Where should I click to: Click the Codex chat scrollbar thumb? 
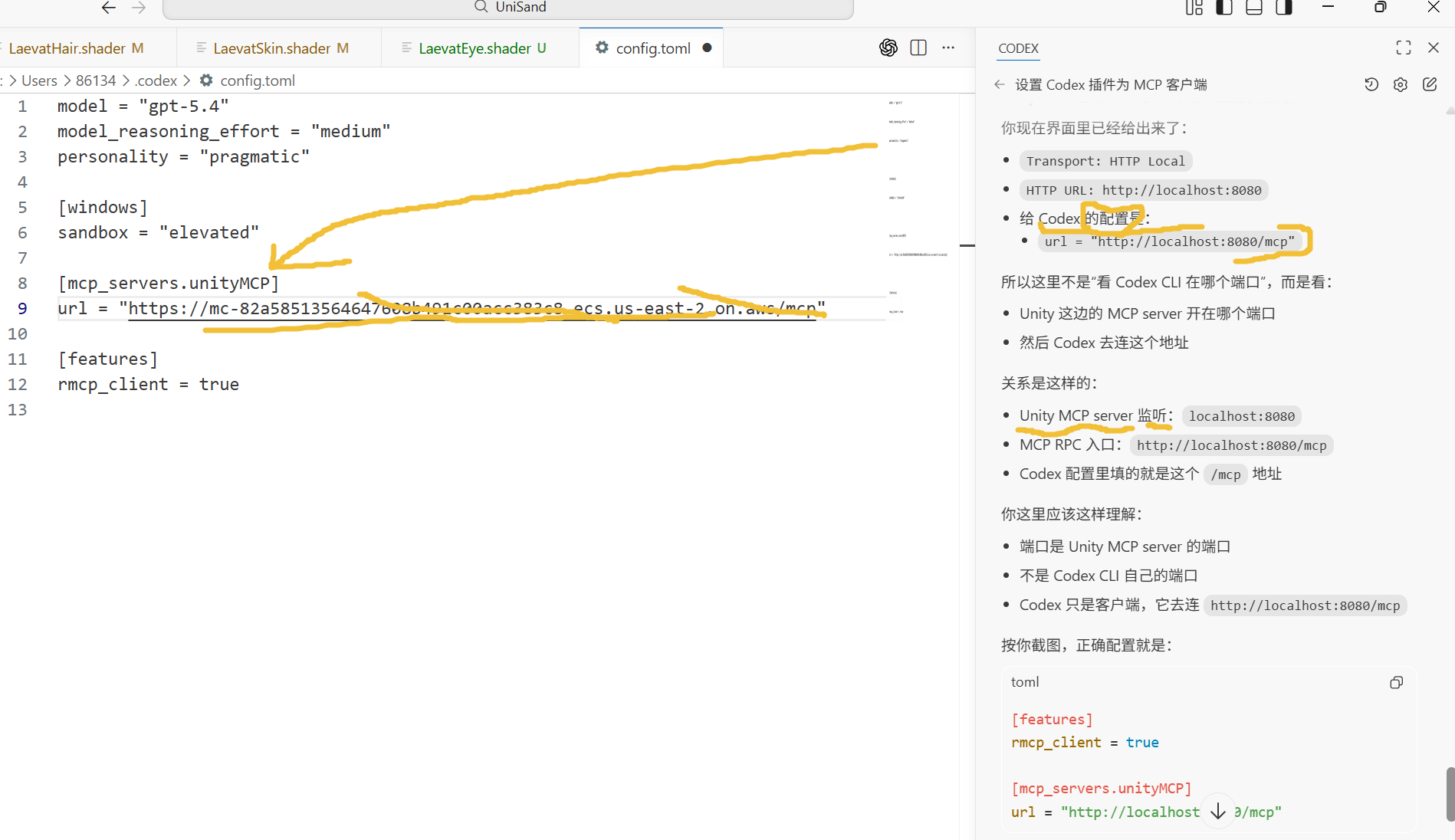[1450, 793]
